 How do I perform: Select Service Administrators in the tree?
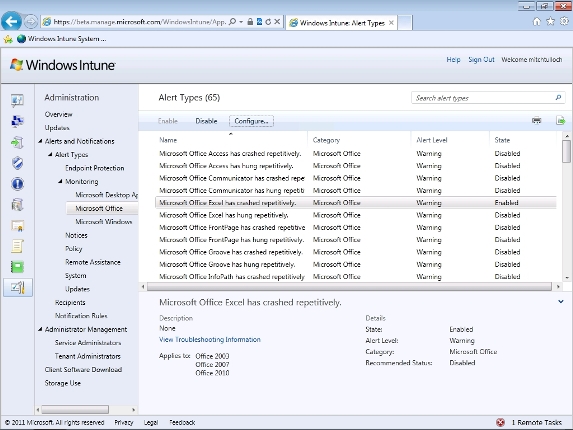coord(88,343)
